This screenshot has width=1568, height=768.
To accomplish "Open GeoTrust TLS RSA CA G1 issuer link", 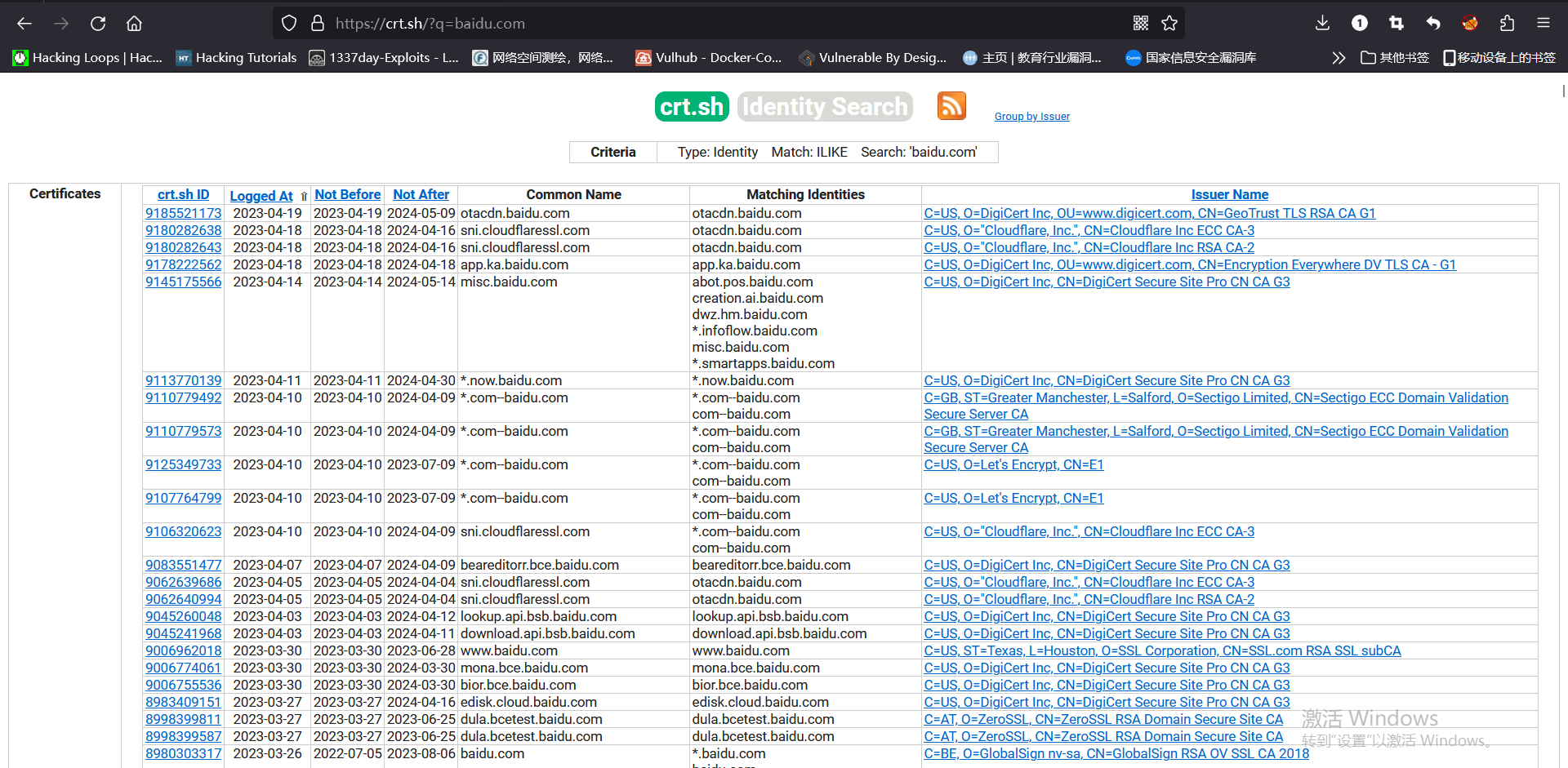I will (1150, 213).
